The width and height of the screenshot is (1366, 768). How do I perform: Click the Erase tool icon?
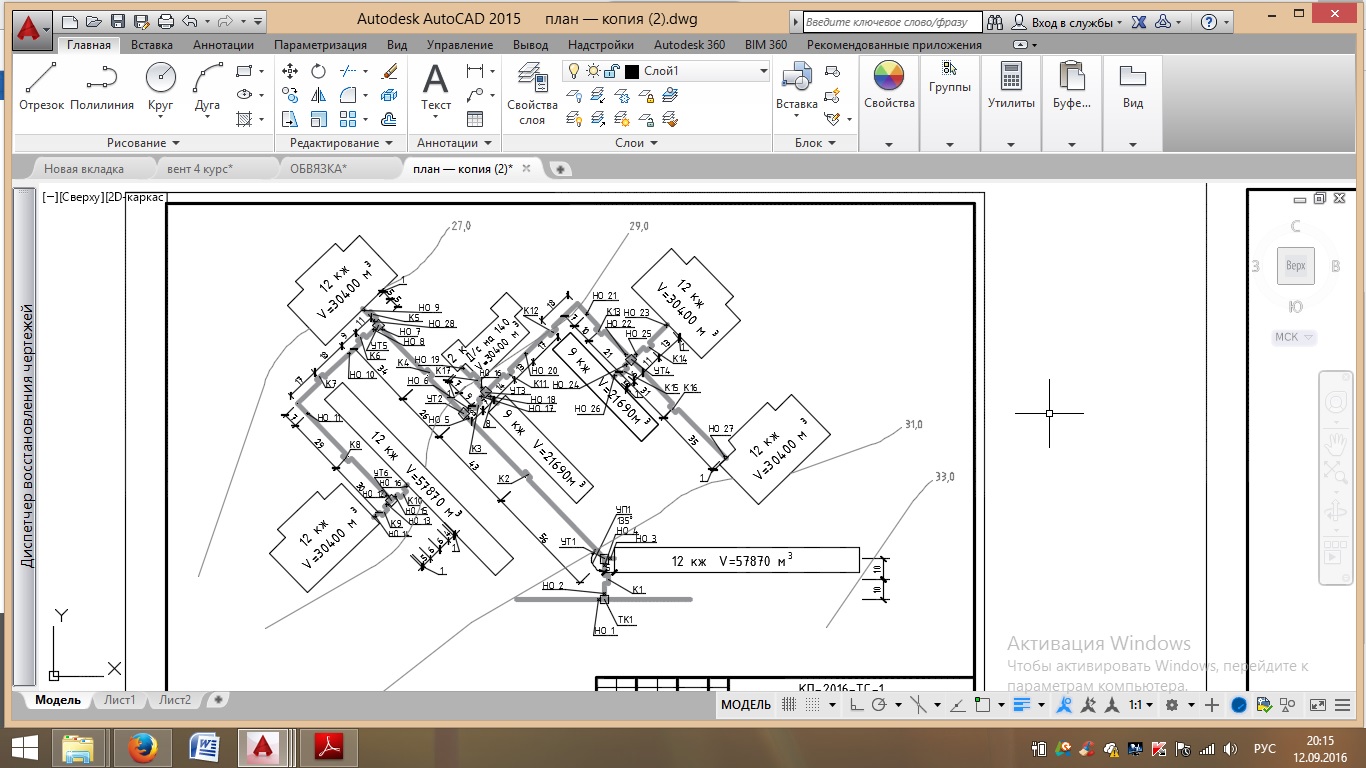390,71
